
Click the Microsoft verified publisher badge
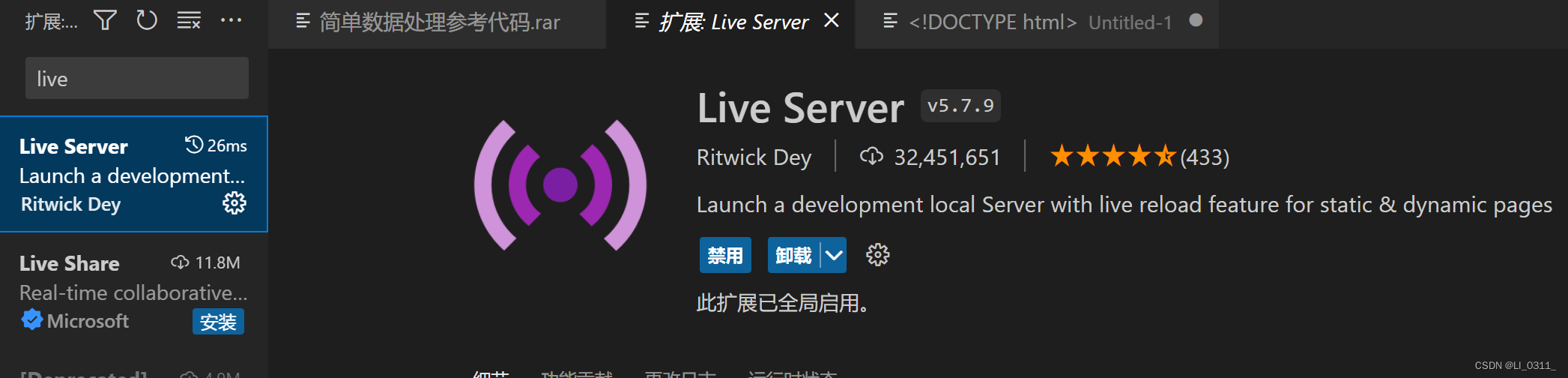(31, 320)
